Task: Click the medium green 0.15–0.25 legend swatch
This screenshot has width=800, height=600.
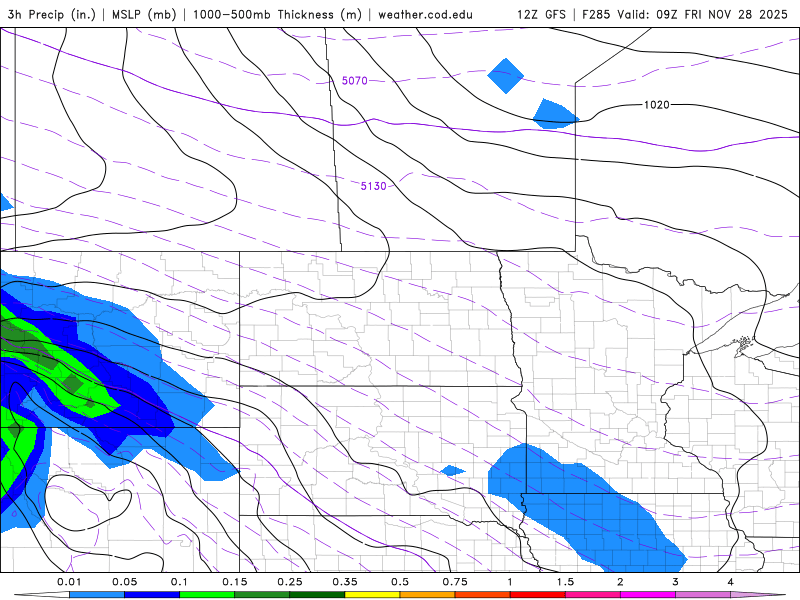Action: (262, 595)
